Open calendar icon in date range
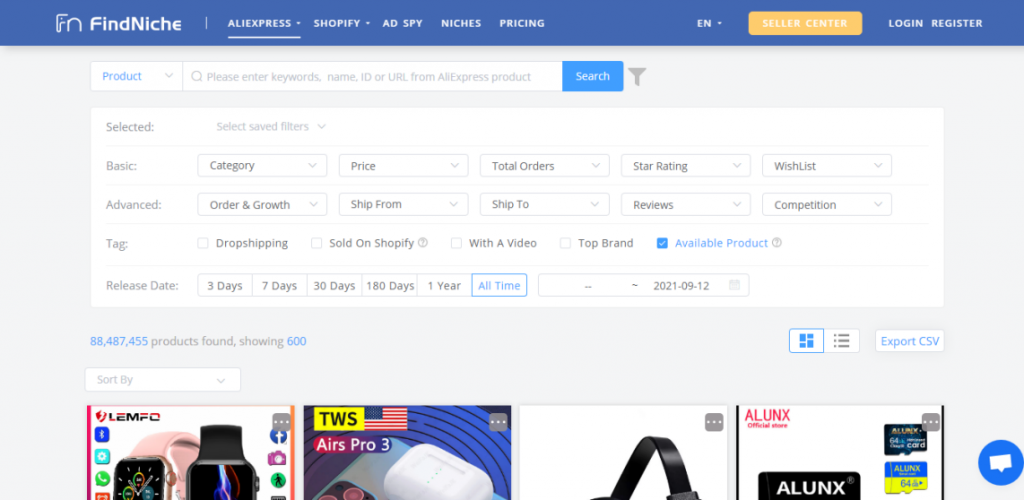The width and height of the screenshot is (1024, 500). (734, 285)
